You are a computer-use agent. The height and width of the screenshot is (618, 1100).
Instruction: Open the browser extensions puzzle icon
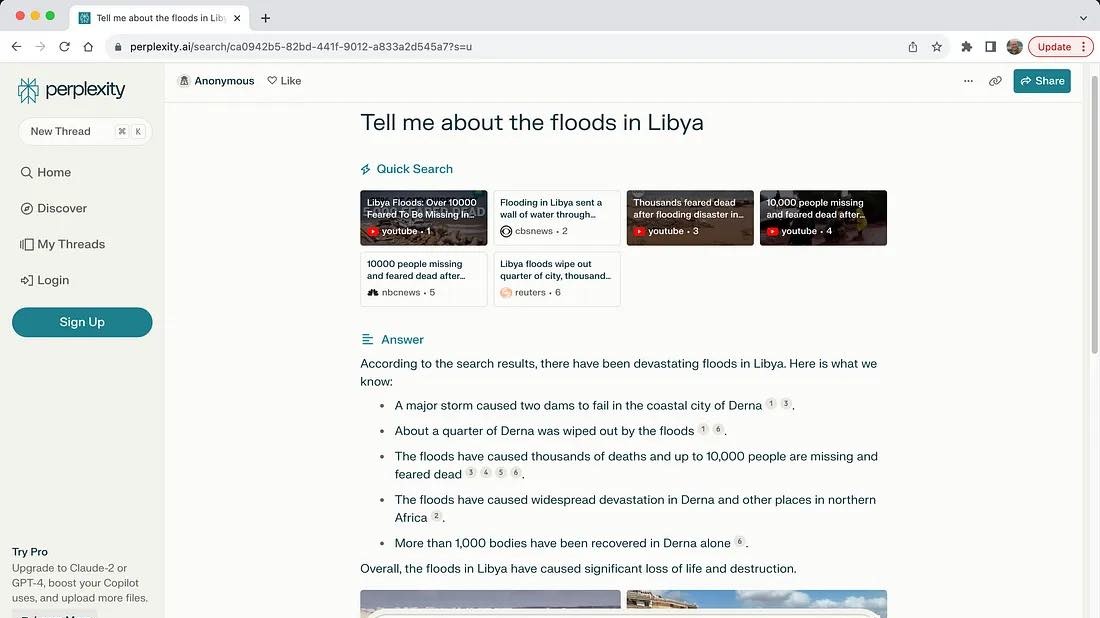point(967,47)
